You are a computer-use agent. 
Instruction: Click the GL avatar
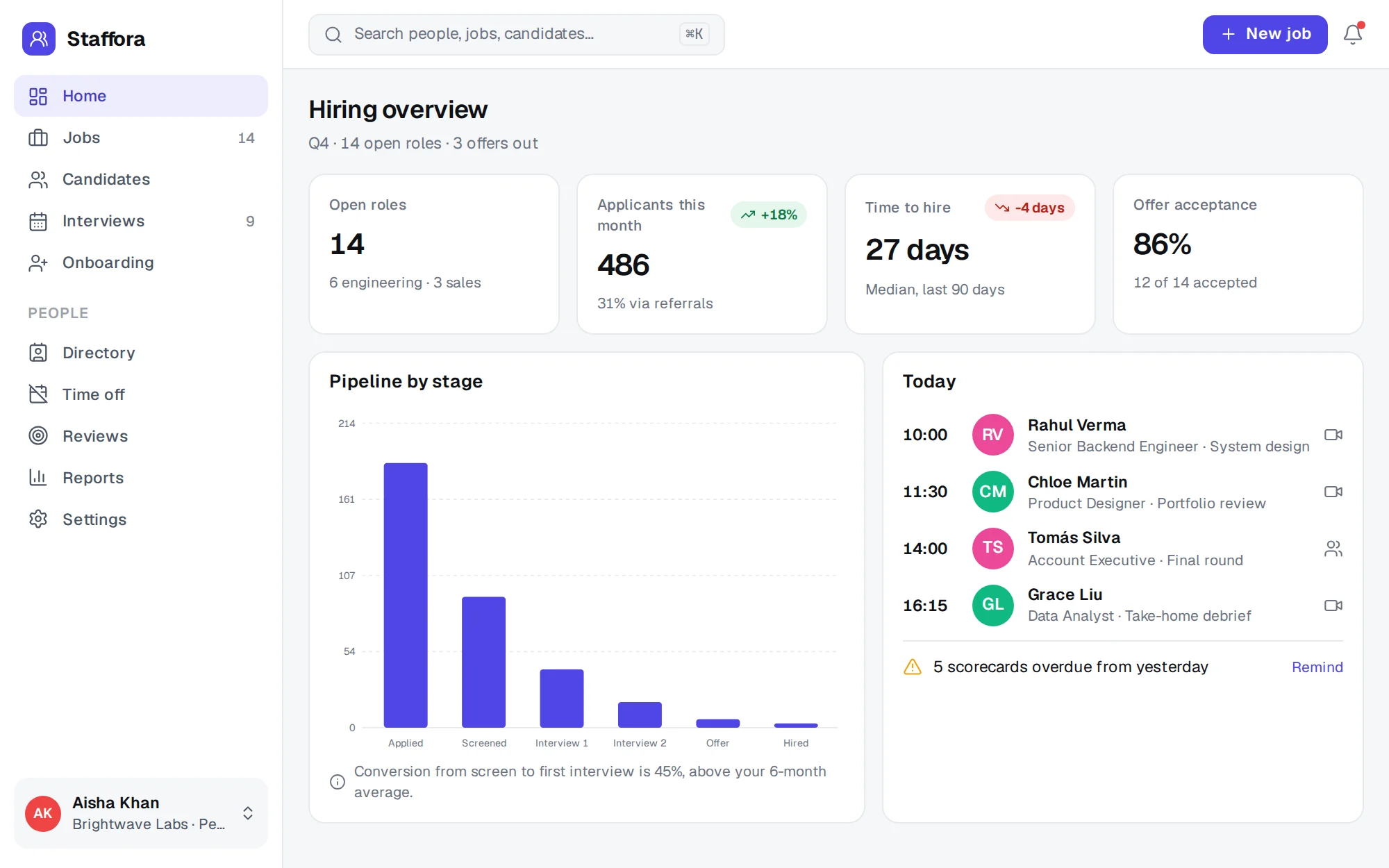point(992,606)
